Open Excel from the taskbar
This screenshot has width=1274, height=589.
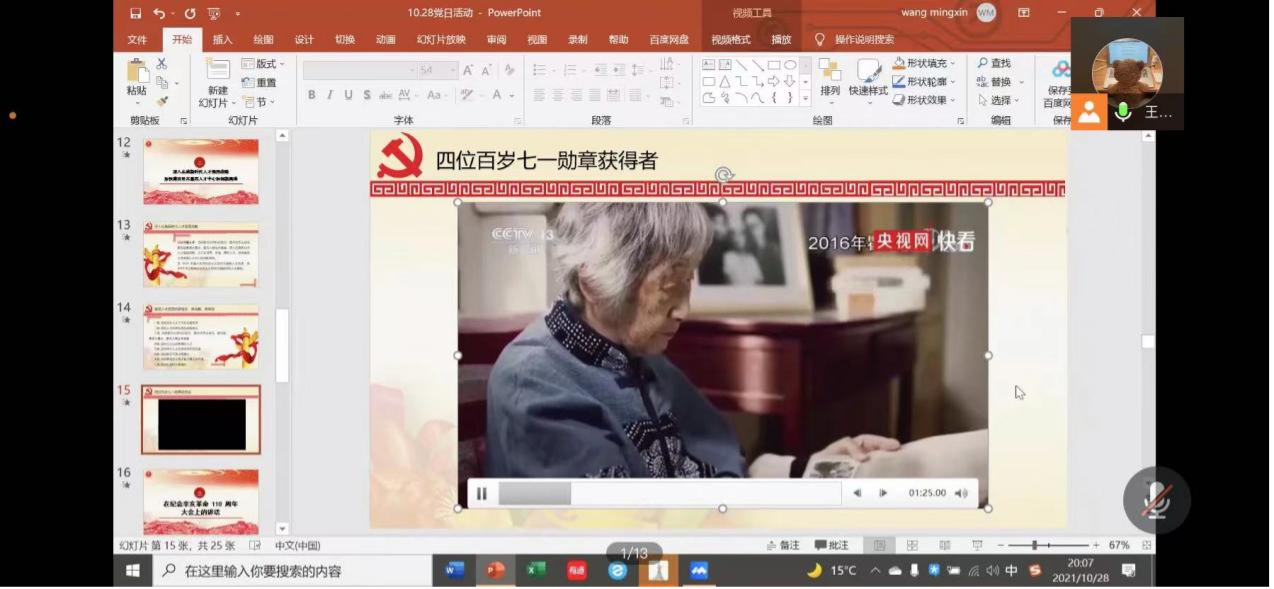pyautogui.click(x=536, y=570)
